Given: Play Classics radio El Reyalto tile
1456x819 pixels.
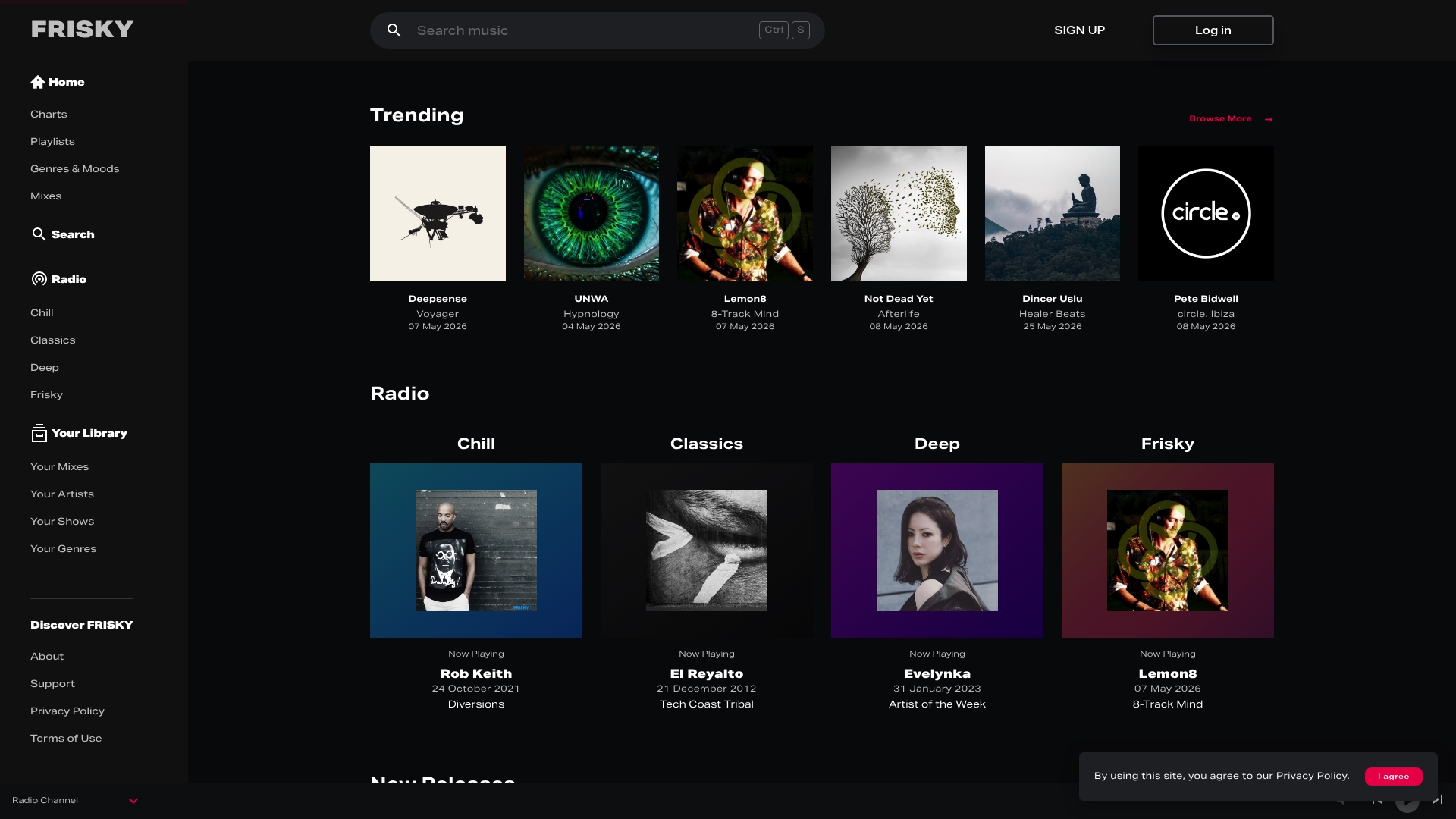Looking at the screenshot, I should (x=707, y=551).
